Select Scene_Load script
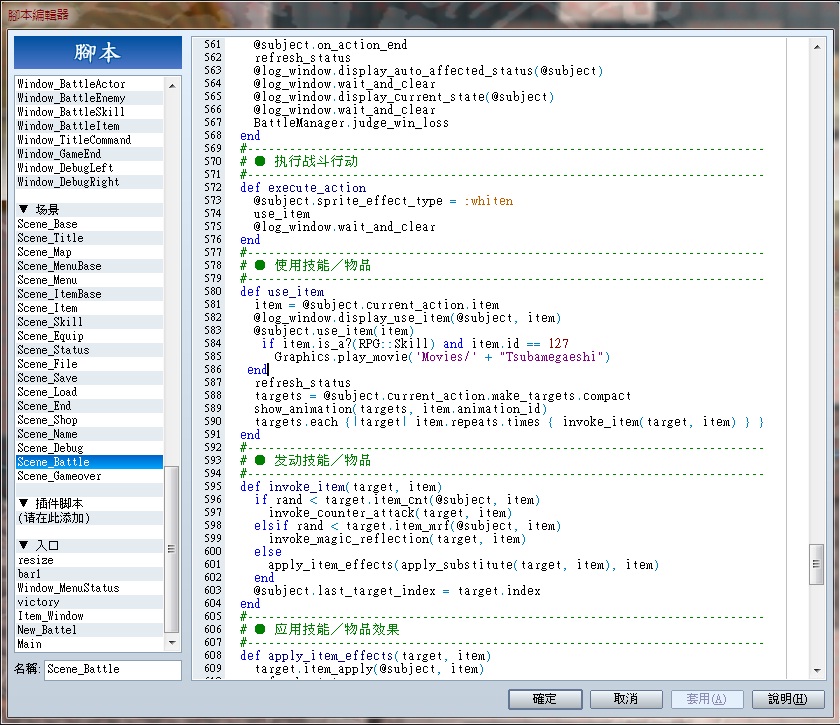Viewport: 840px width, 725px height. 89,392
